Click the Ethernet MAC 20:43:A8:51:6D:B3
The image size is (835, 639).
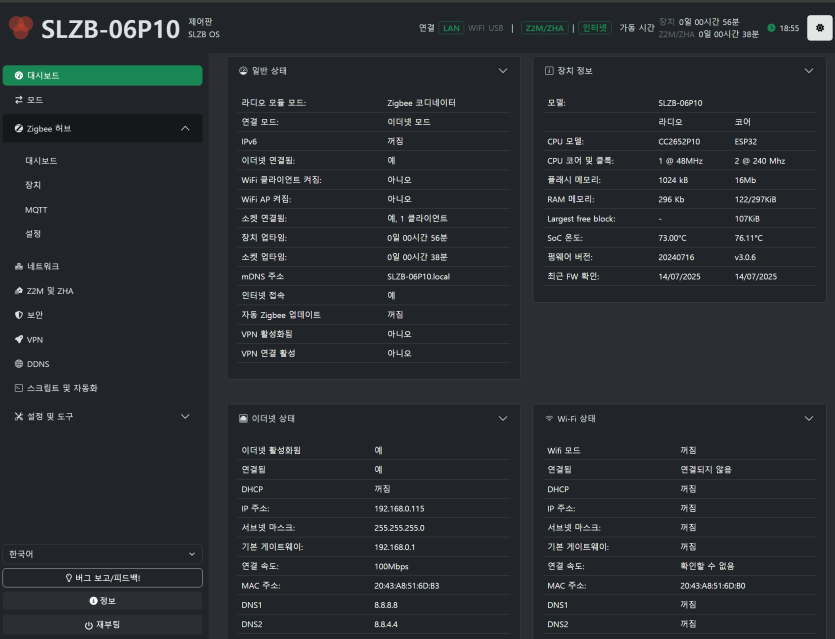406,586
